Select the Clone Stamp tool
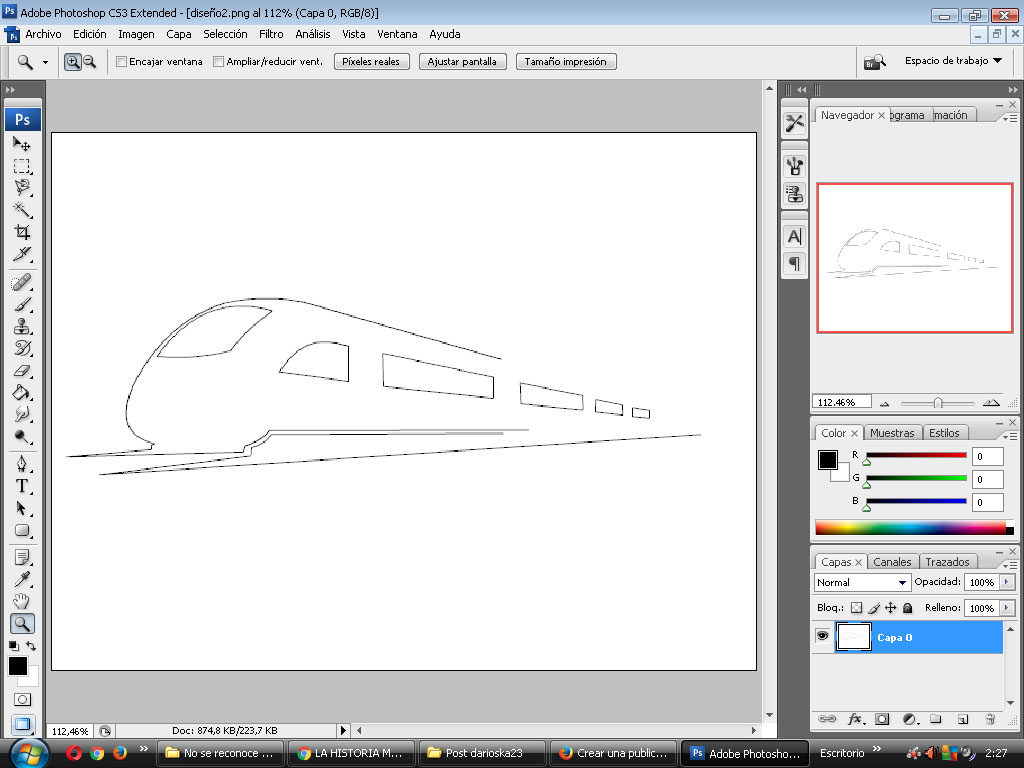 pos(22,327)
